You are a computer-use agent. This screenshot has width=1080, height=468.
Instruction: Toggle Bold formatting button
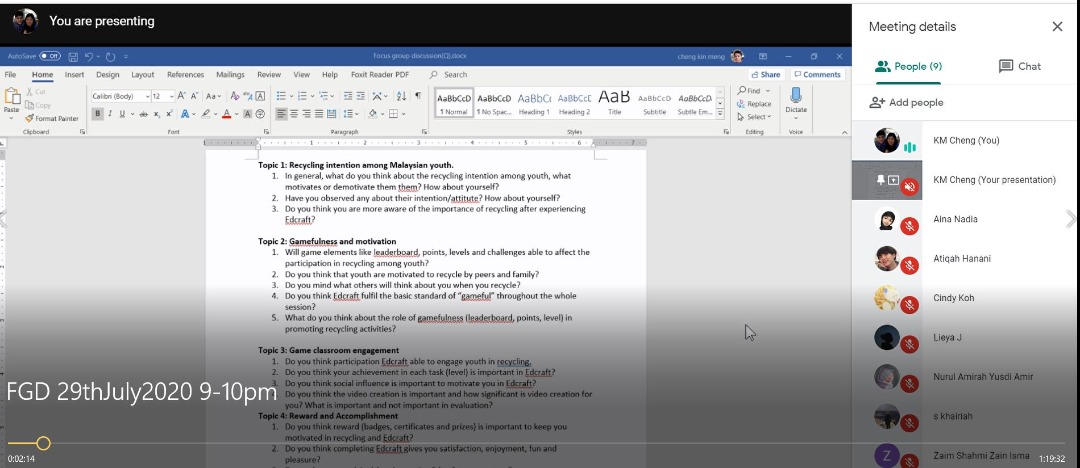[x=98, y=114]
